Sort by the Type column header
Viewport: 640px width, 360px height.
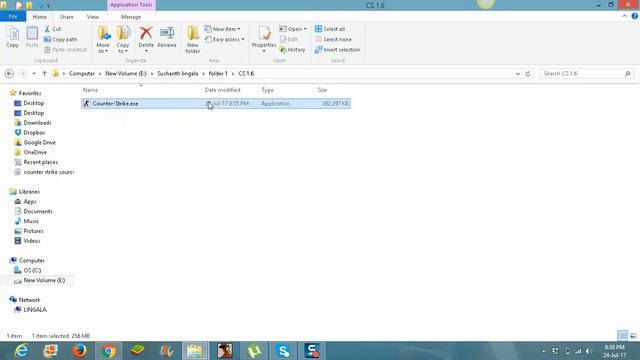[286, 90]
